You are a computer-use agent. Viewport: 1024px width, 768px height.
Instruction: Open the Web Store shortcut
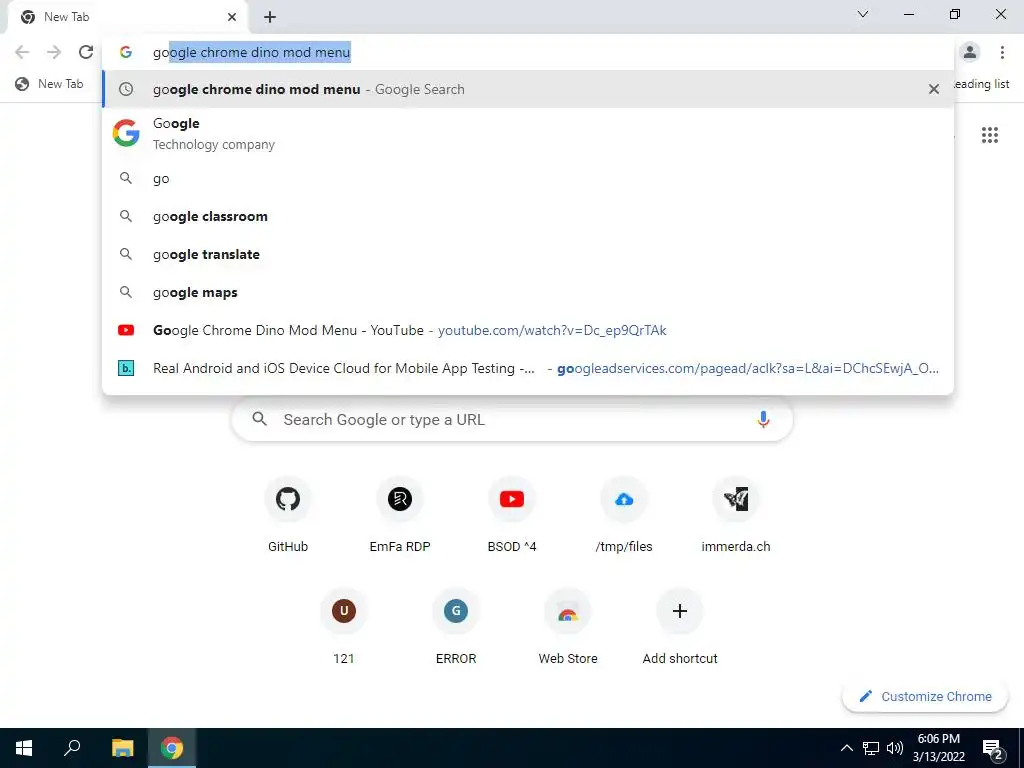click(568, 627)
